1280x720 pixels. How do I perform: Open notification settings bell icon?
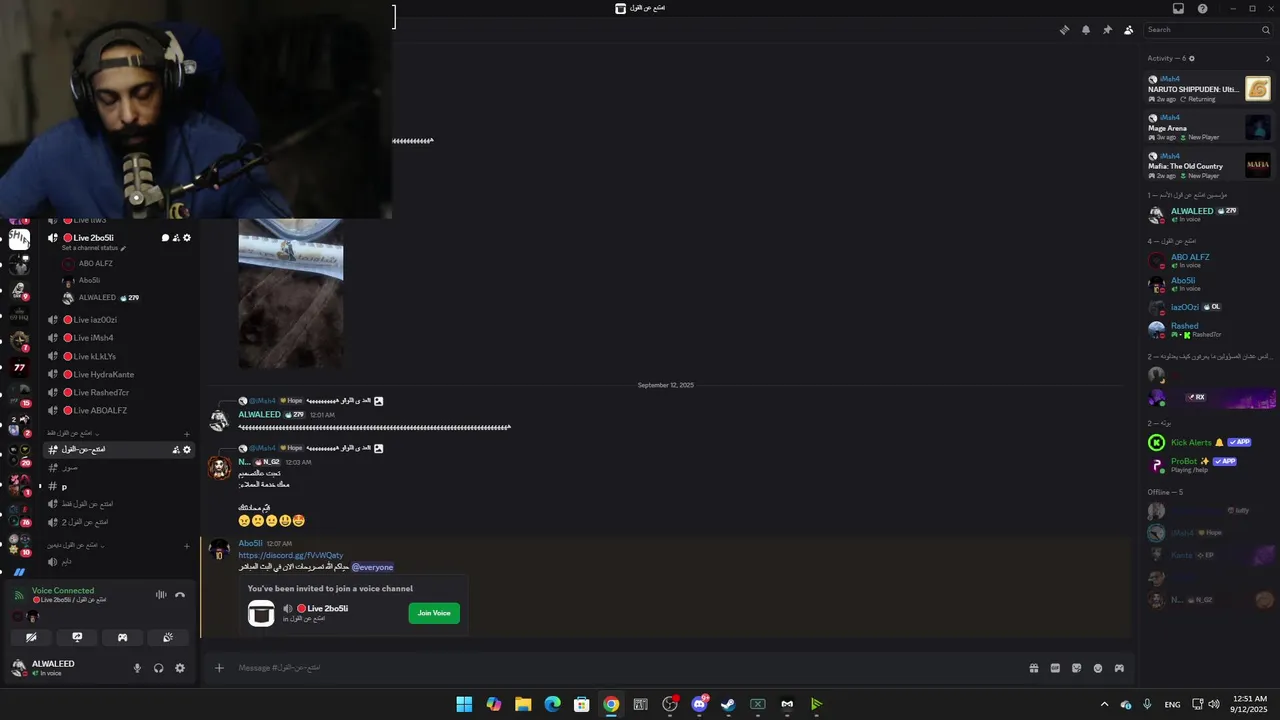[1086, 30]
